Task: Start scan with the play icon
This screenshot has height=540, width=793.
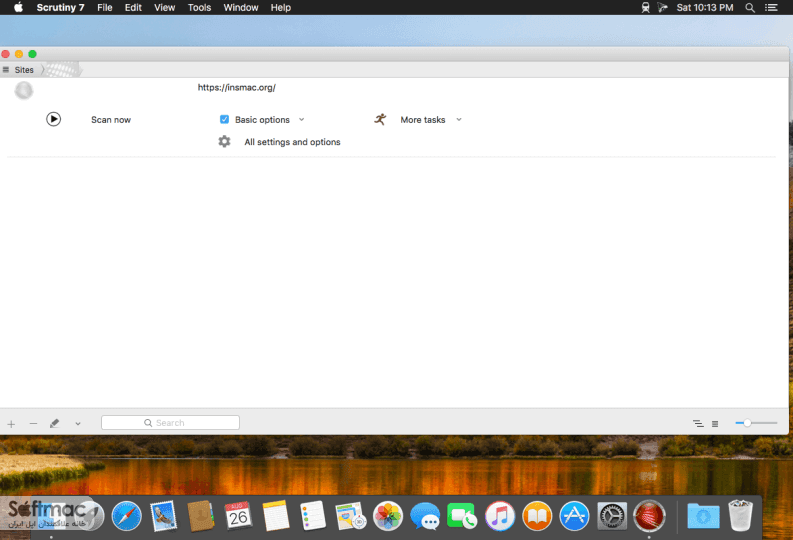Action: [x=54, y=119]
